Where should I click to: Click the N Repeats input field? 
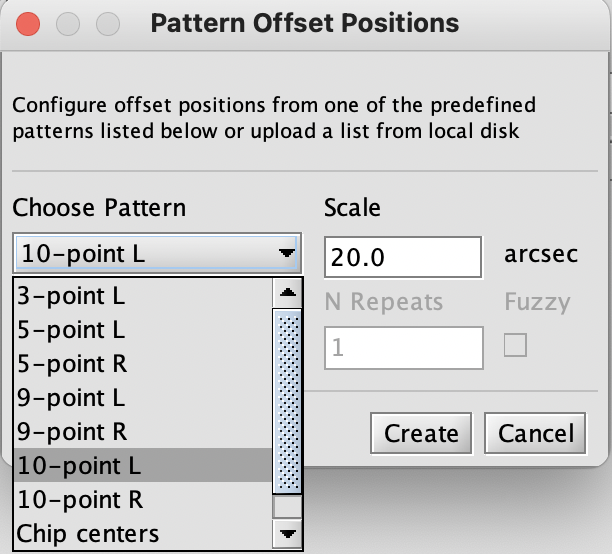pyautogui.click(x=404, y=348)
